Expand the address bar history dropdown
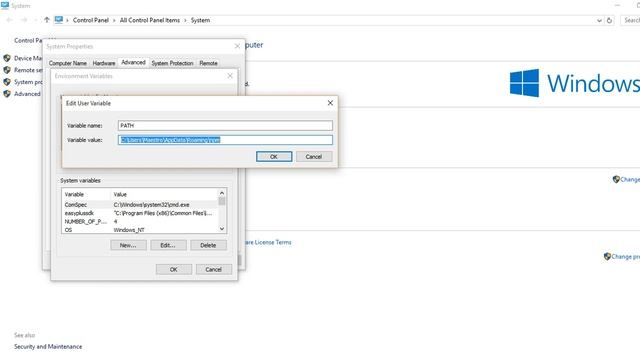This screenshot has height=360, width=640. (x=599, y=20)
